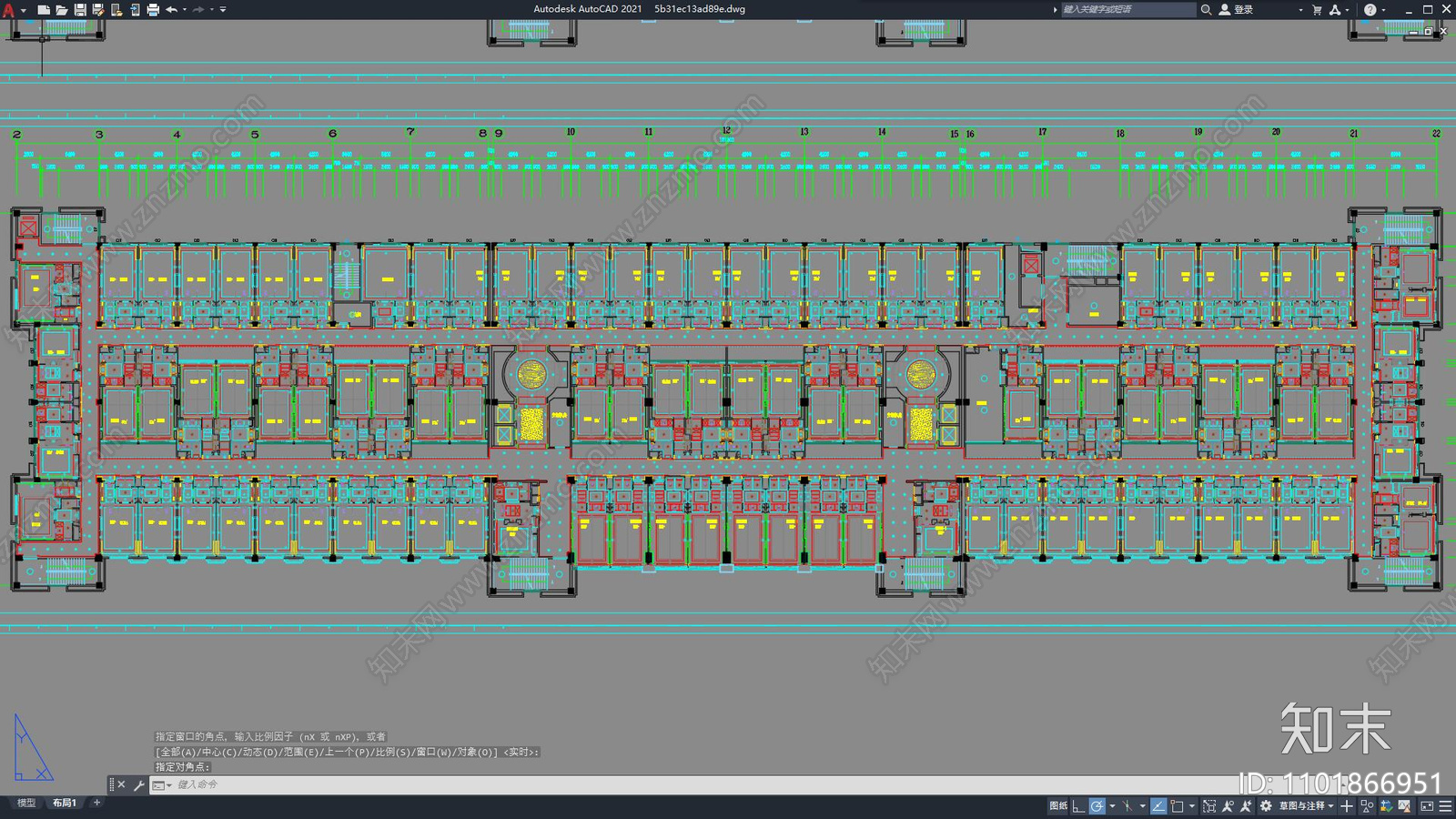The image size is (1456, 819).
Task: Click the Isolate objects icon
Action: coord(1367,806)
